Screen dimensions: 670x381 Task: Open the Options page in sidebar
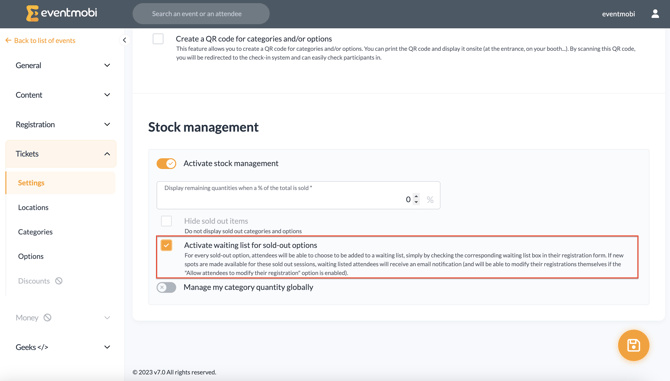click(x=31, y=256)
